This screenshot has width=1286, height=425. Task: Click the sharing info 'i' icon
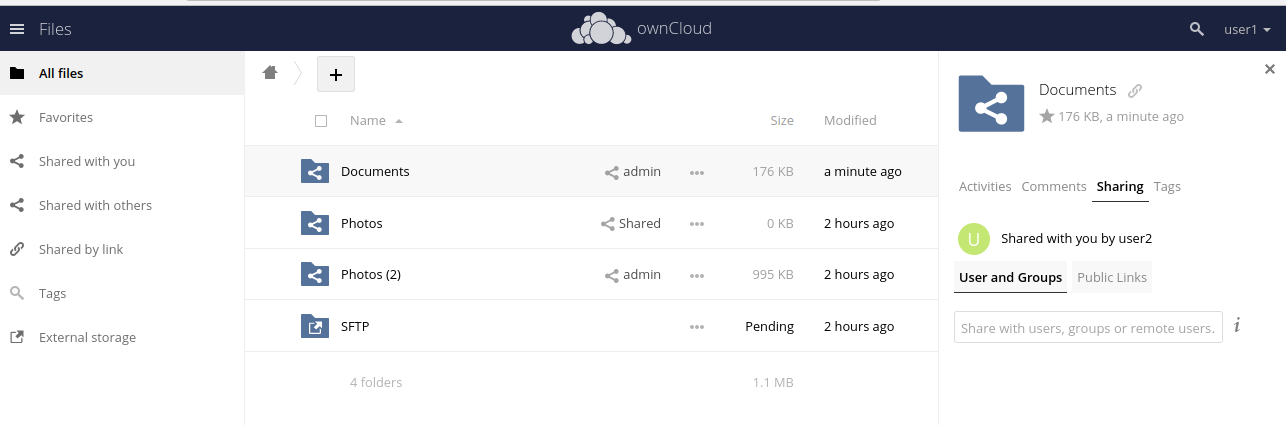[1237, 325]
